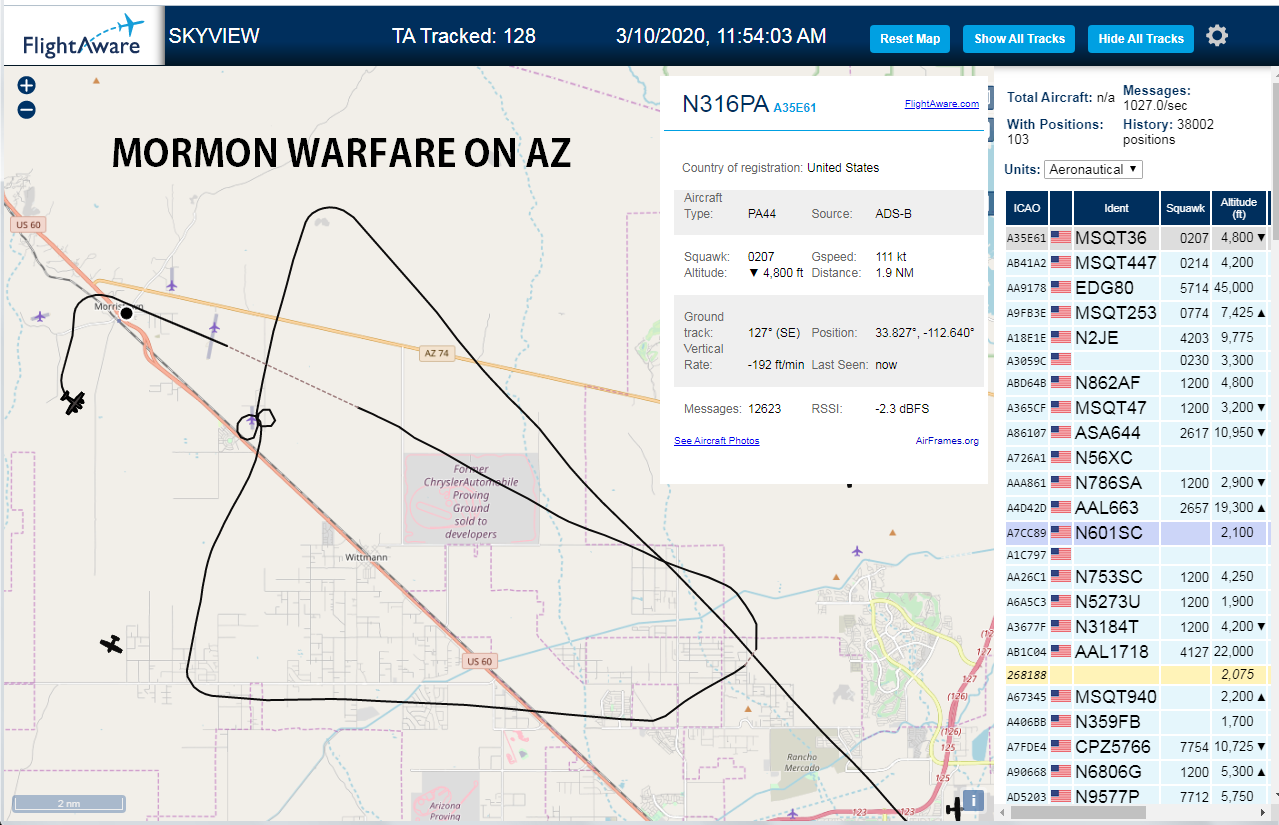Image resolution: width=1279 pixels, height=825 pixels.
Task: Zoom out the map with minus button
Action: (27, 110)
